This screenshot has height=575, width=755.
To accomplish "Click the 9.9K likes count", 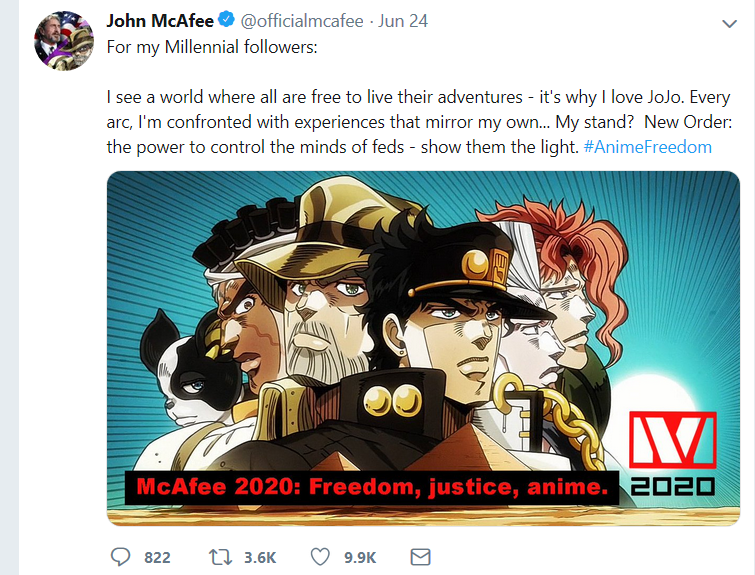I will tap(360, 558).
